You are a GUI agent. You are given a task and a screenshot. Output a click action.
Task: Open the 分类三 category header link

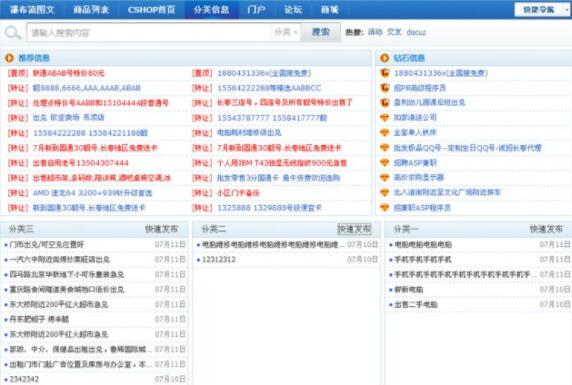point(21,229)
